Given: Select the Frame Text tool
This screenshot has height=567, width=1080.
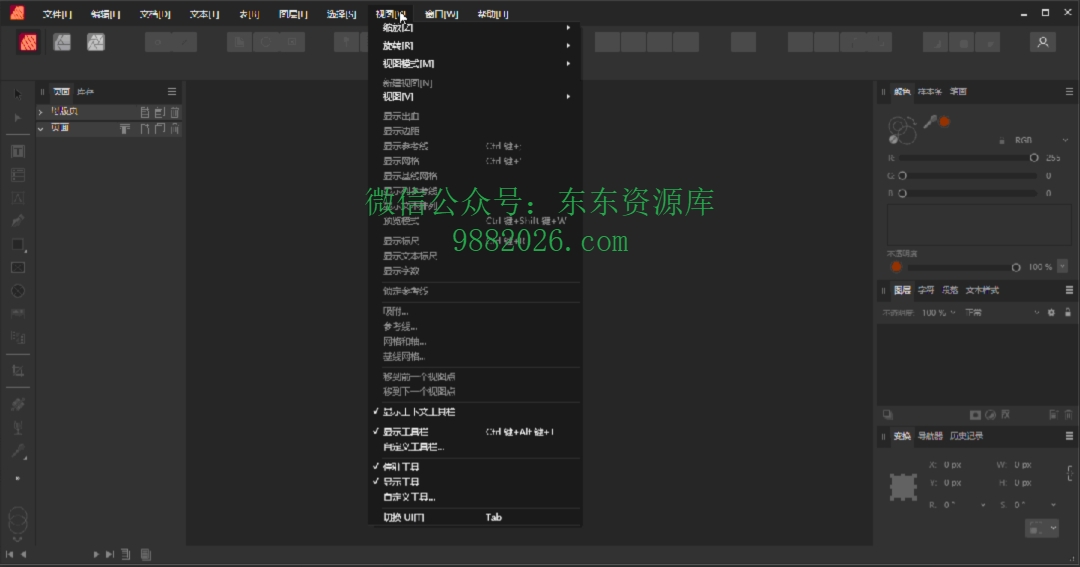Looking at the screenshot, I should 17,151.
